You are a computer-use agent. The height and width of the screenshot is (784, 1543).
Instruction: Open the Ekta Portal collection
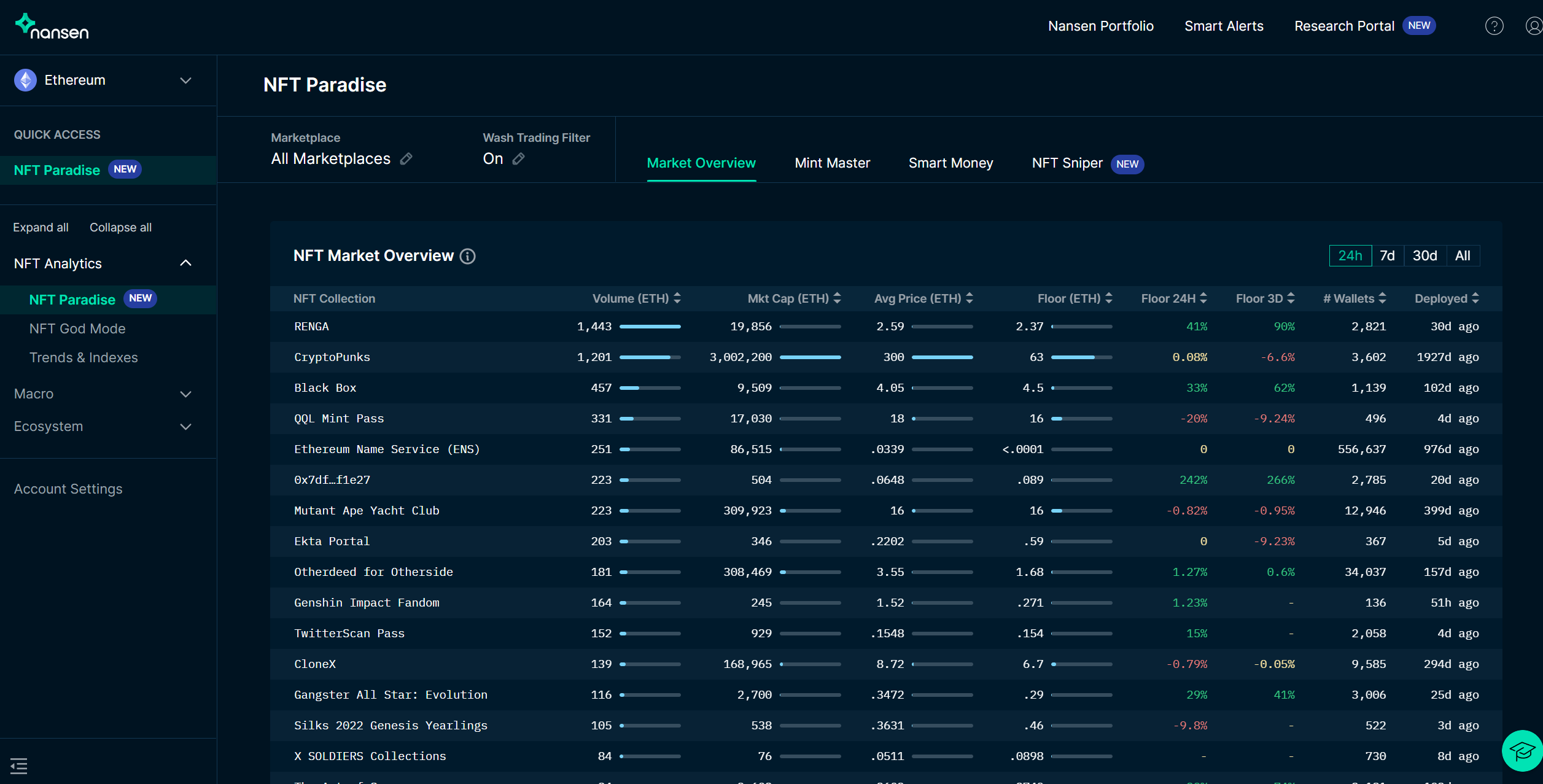coord(332,541)
